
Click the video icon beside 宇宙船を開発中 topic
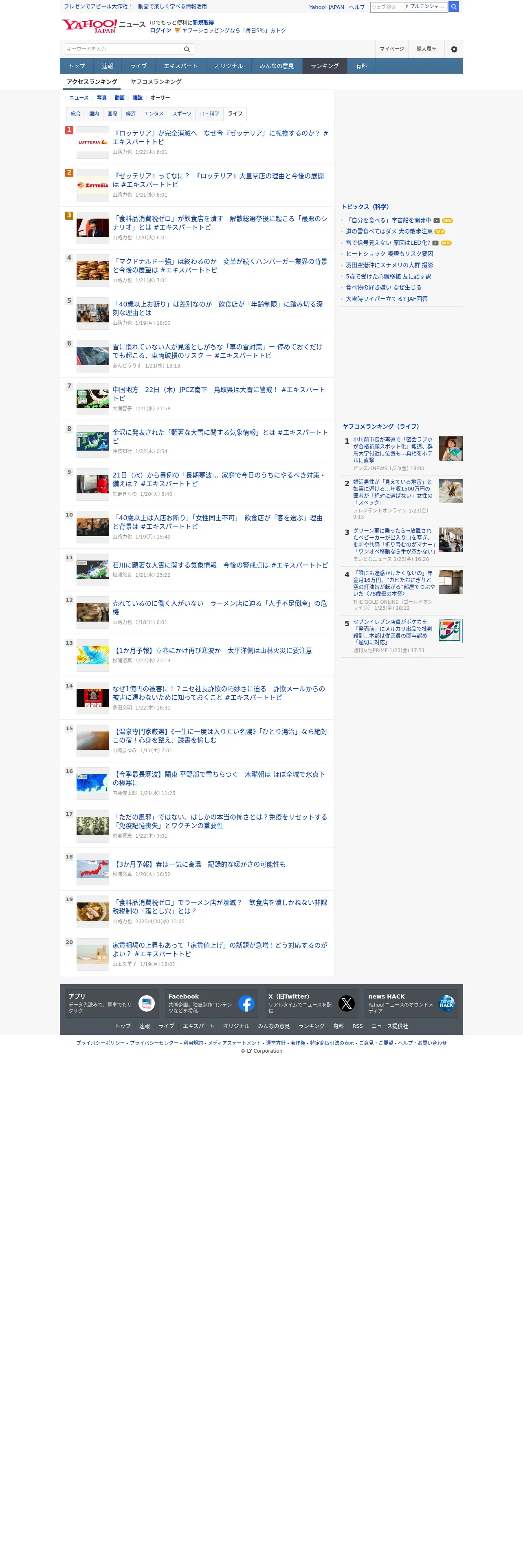(437, 220)
